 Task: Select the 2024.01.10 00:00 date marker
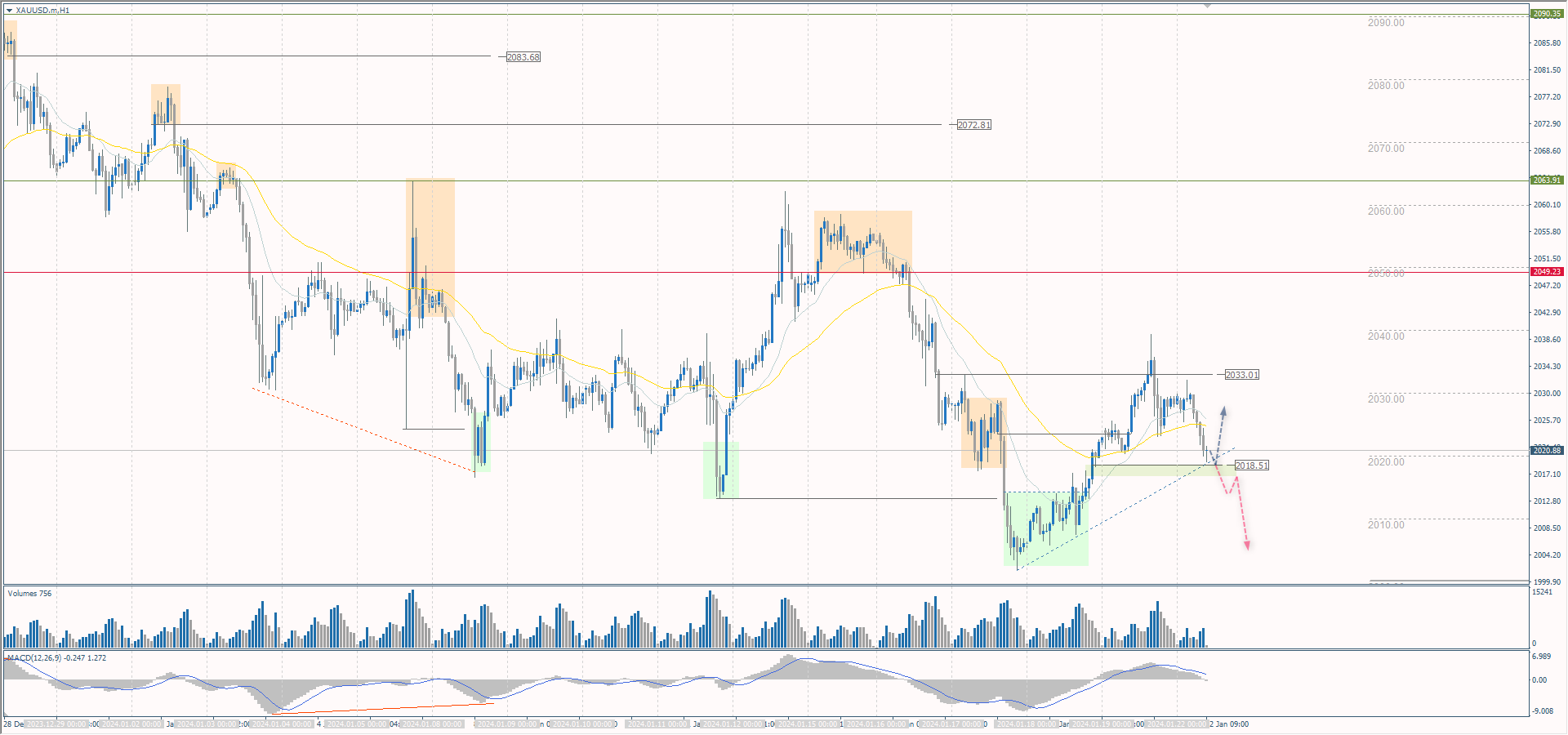[x=582, y=724]
